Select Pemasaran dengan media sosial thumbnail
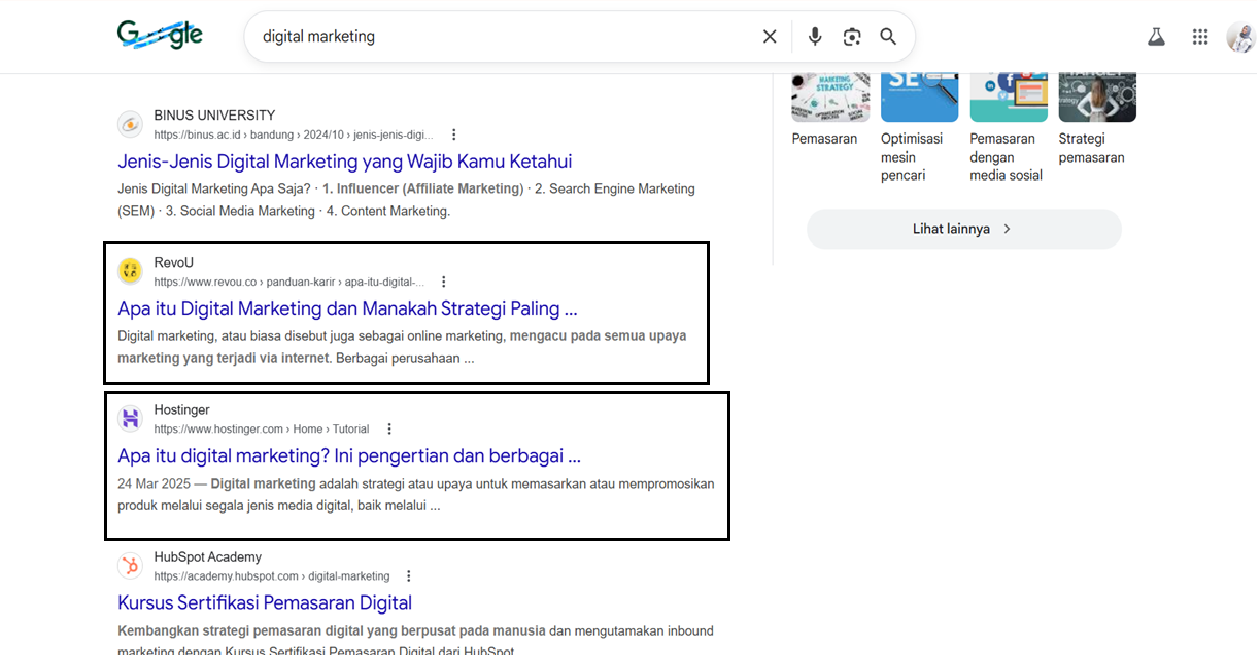This screenshot has width=1257, height=657. (1008, 97)
